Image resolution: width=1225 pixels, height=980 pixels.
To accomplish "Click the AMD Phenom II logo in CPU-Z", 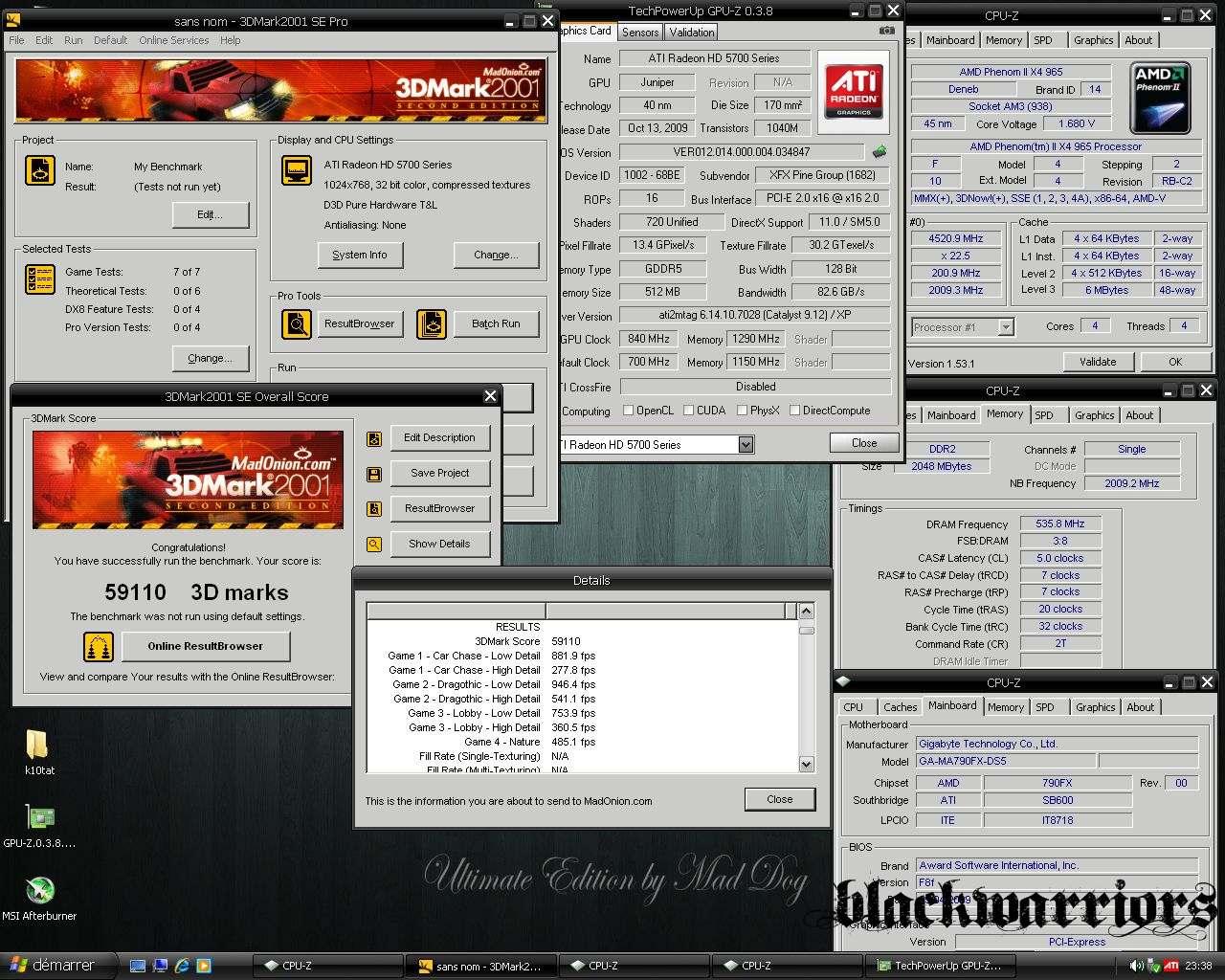I will 1160,98.
